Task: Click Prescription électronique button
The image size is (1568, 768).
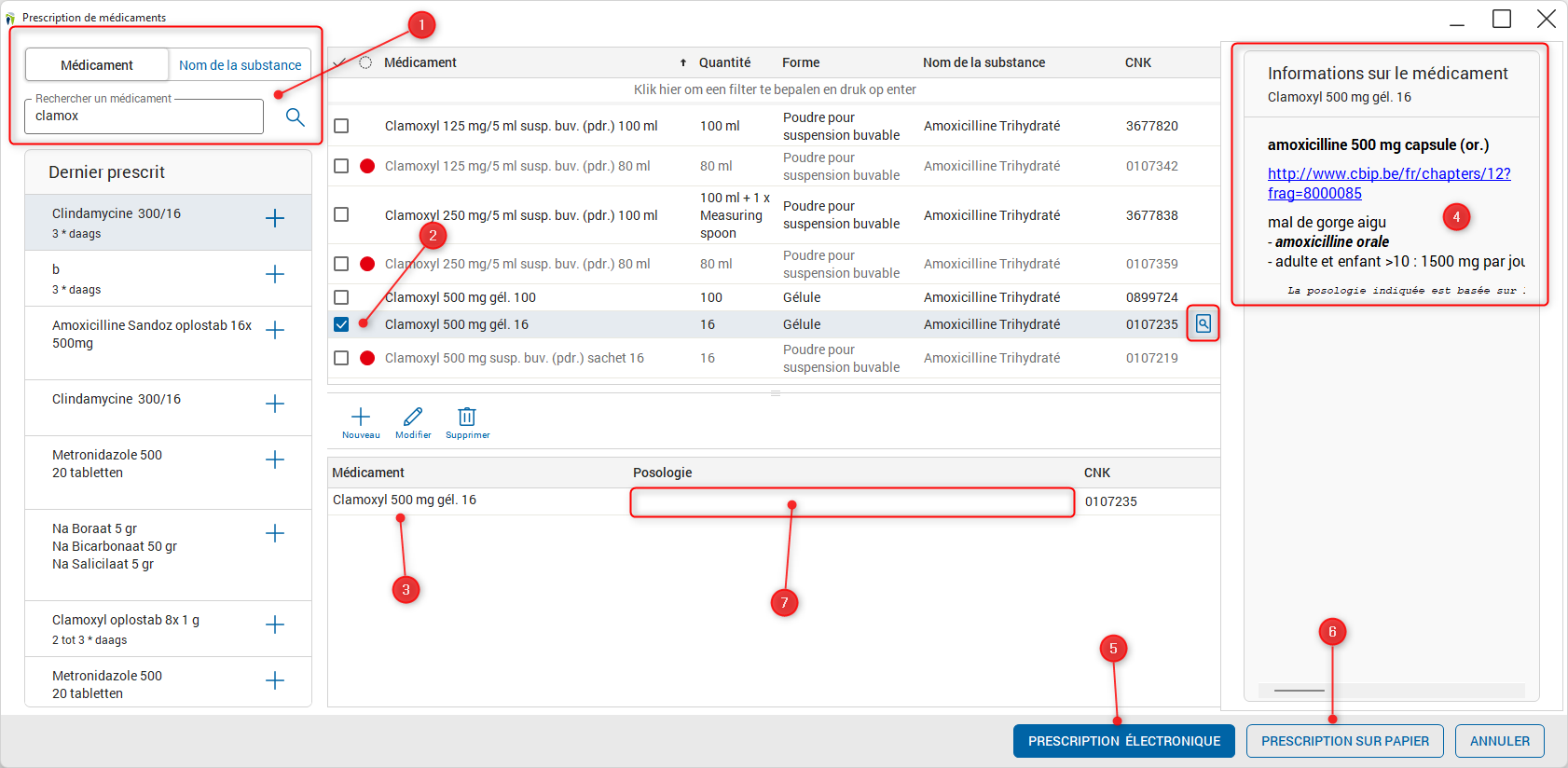Action: click(1124, 741)
